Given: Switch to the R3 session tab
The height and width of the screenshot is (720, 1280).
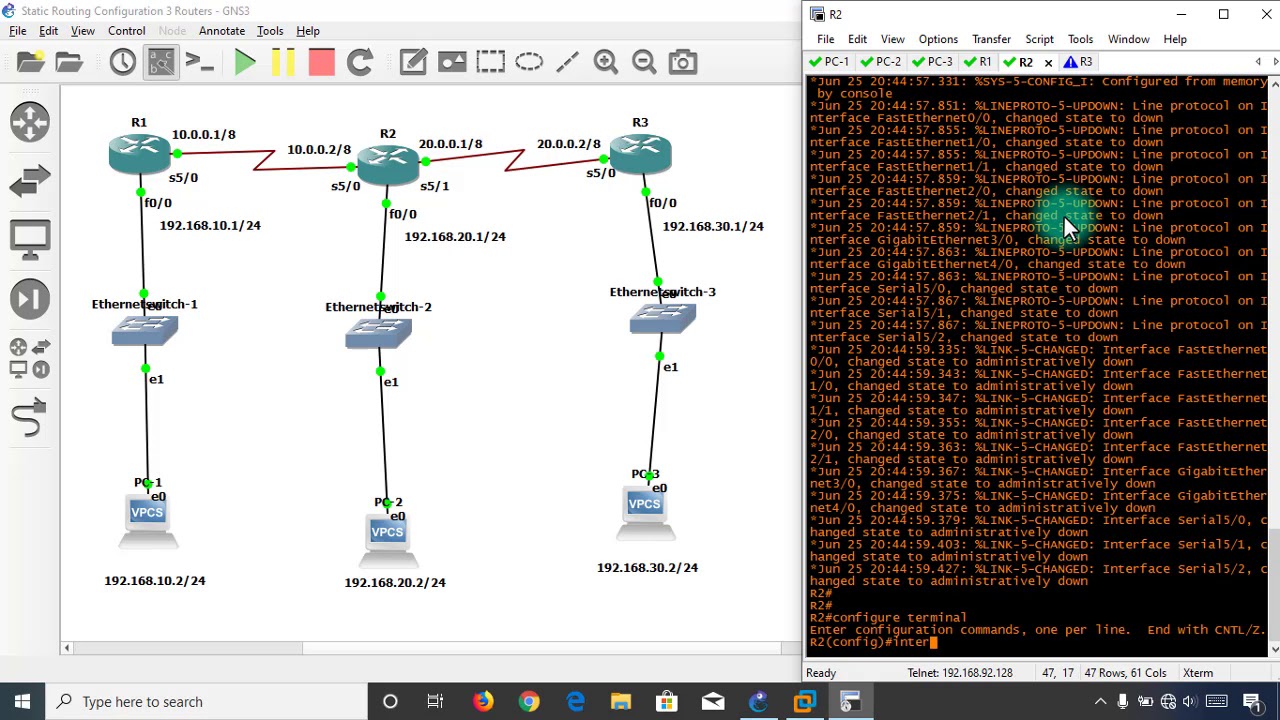Looking at the screenshot, I should [x=1078, y=62].
